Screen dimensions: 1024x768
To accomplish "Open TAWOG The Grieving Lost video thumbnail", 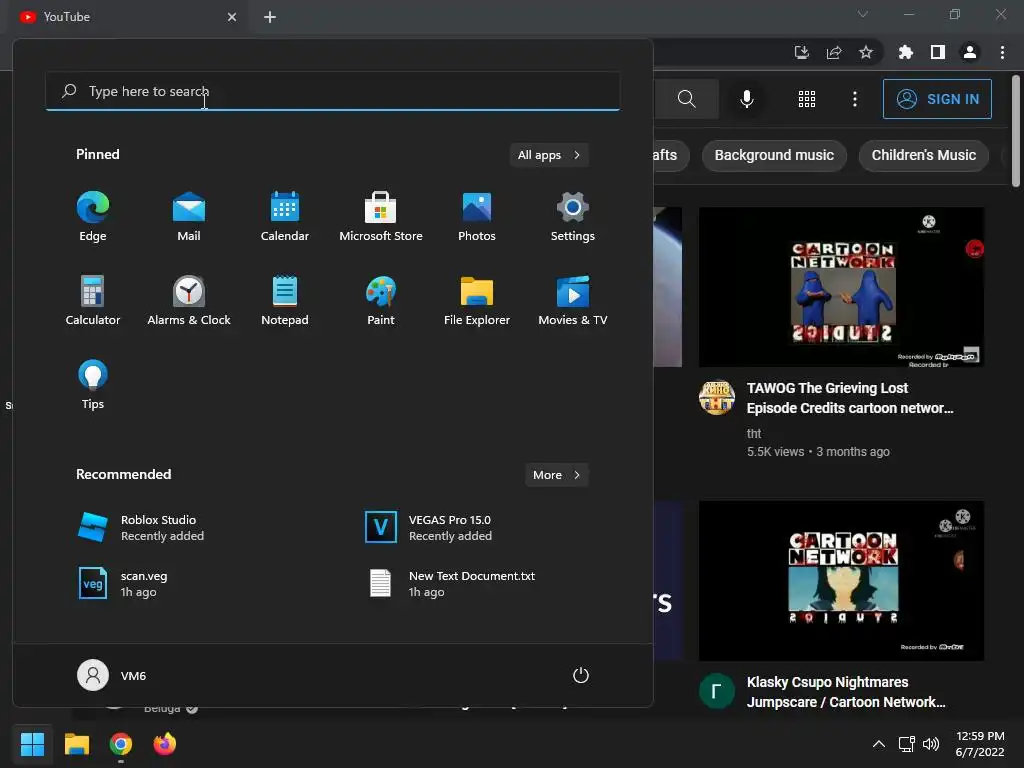I will click(841, 287).
